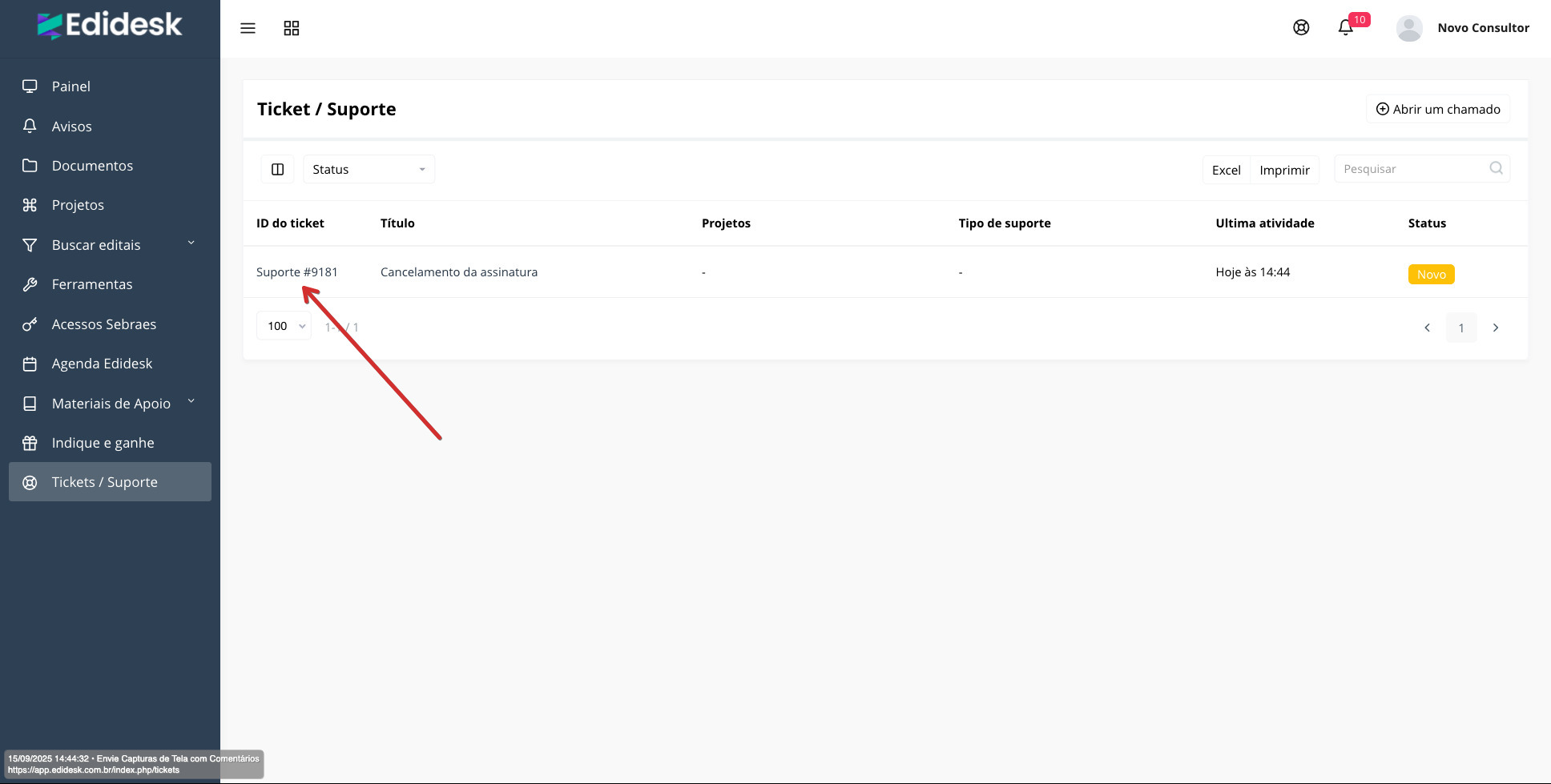Click the search magnifier icon
This screenshot has height=784, width=1551.
click(x=1496, y=168)
